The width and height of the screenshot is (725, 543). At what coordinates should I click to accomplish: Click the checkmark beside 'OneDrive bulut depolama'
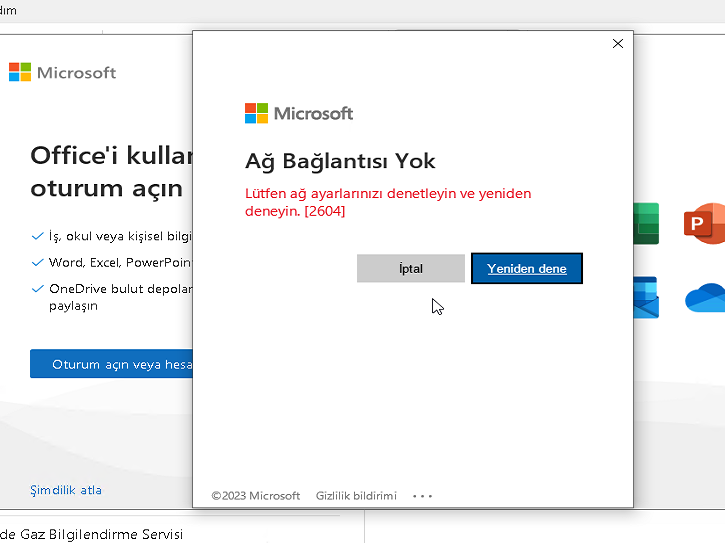tap(38, 289)
